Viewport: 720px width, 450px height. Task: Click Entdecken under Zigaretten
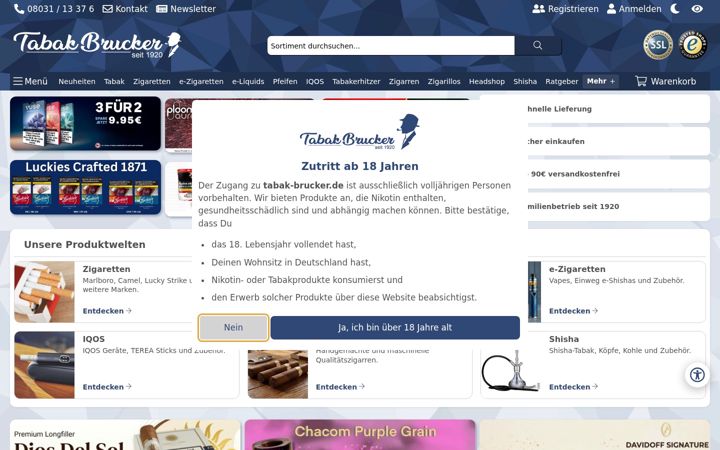[107, 311]
